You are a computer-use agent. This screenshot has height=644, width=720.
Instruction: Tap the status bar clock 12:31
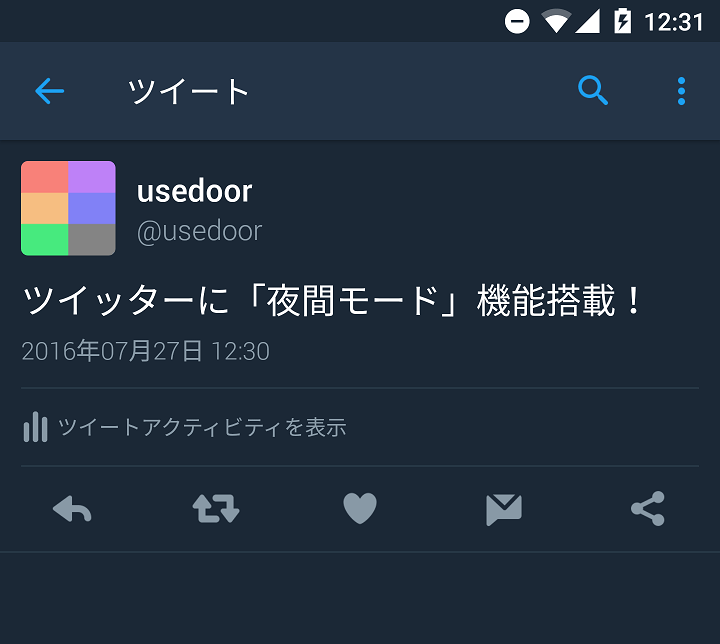click(x=674, y=22)
